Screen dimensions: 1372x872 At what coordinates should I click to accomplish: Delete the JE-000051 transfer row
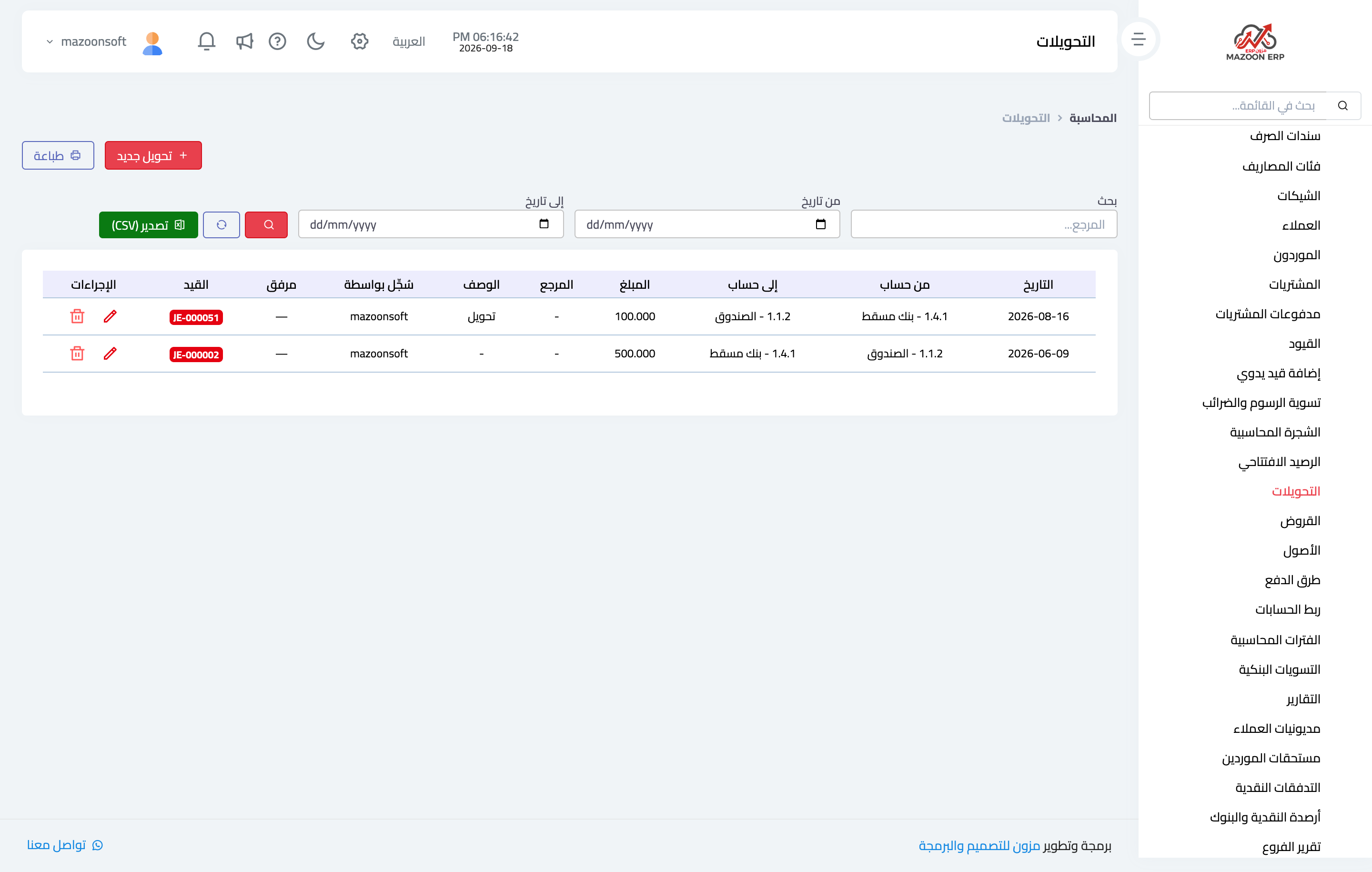[78, 316]
